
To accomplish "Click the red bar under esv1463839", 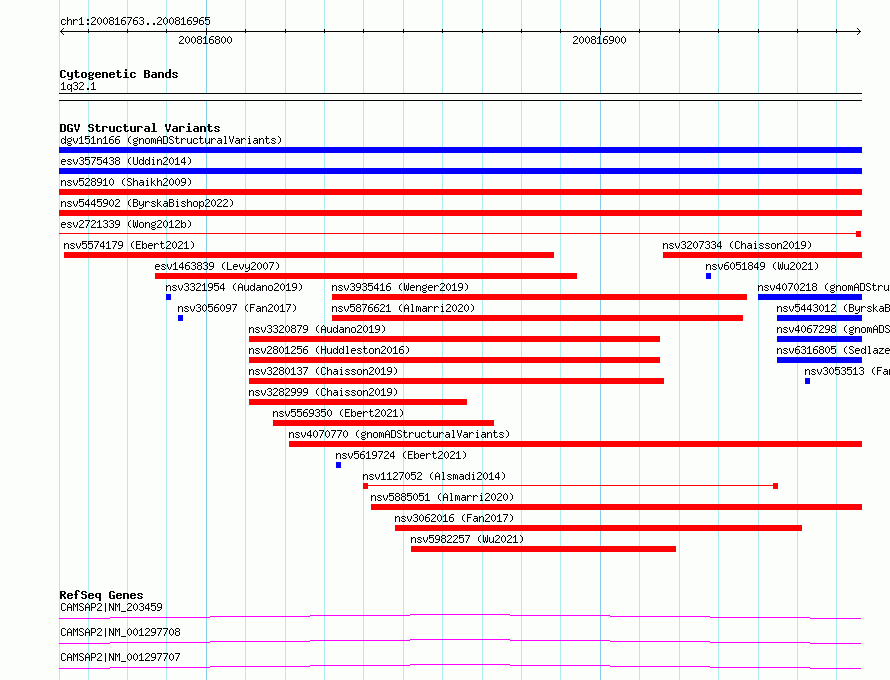I will click(366, 276).
